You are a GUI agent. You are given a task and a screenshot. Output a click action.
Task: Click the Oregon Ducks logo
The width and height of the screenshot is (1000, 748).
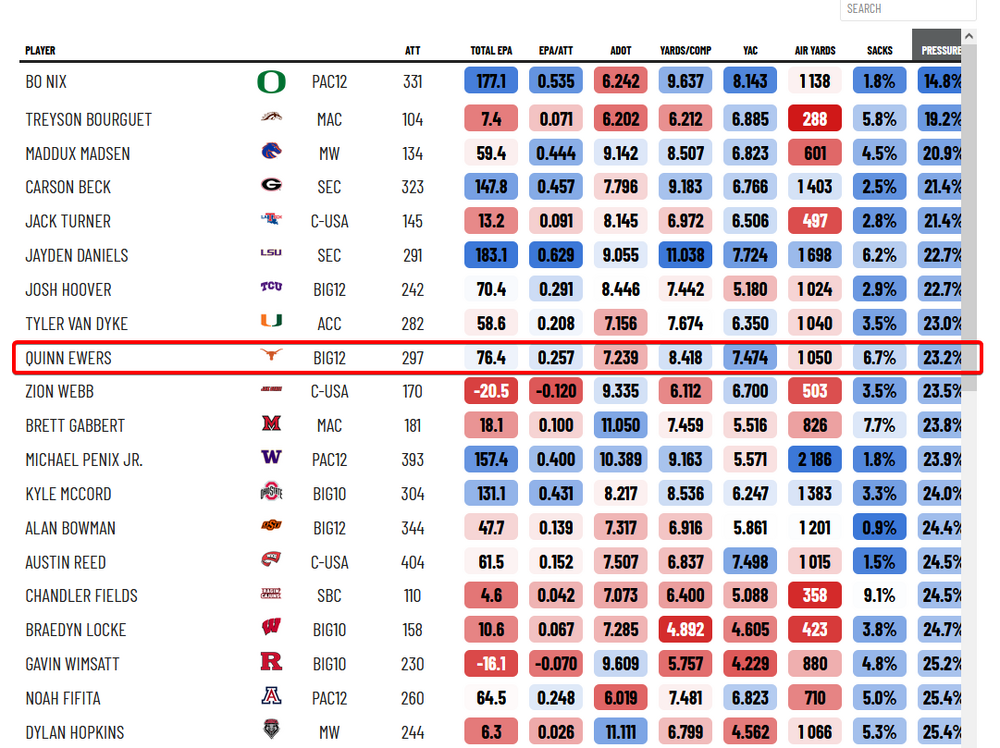[271, 82]
